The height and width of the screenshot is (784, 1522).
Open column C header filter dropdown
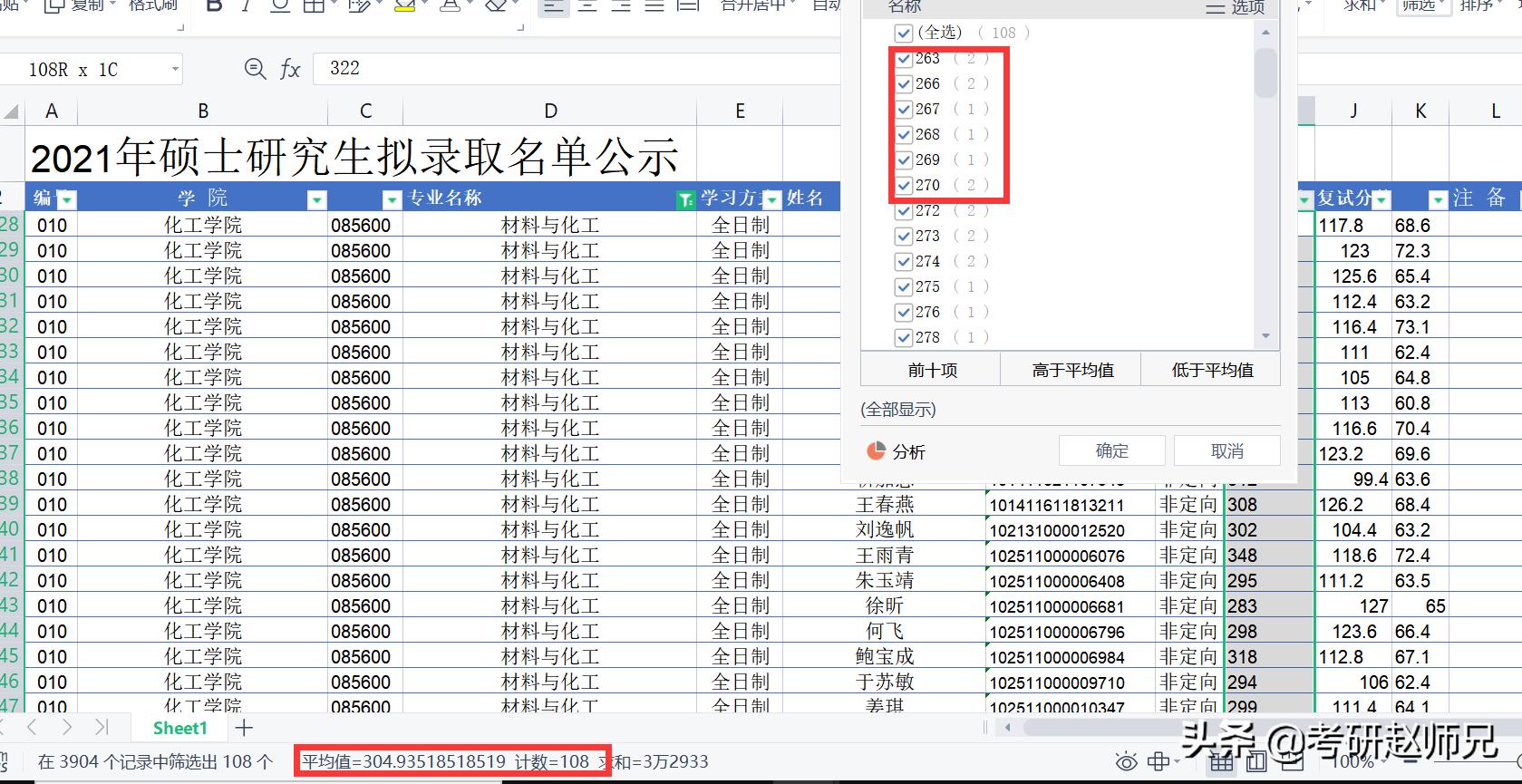tap(392, 199)
